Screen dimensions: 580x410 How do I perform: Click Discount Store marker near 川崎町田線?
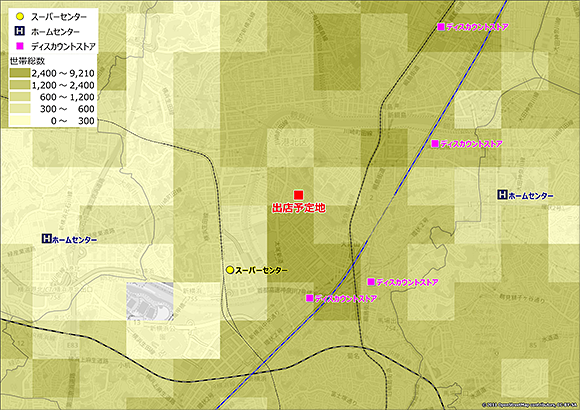pos(435,144)
